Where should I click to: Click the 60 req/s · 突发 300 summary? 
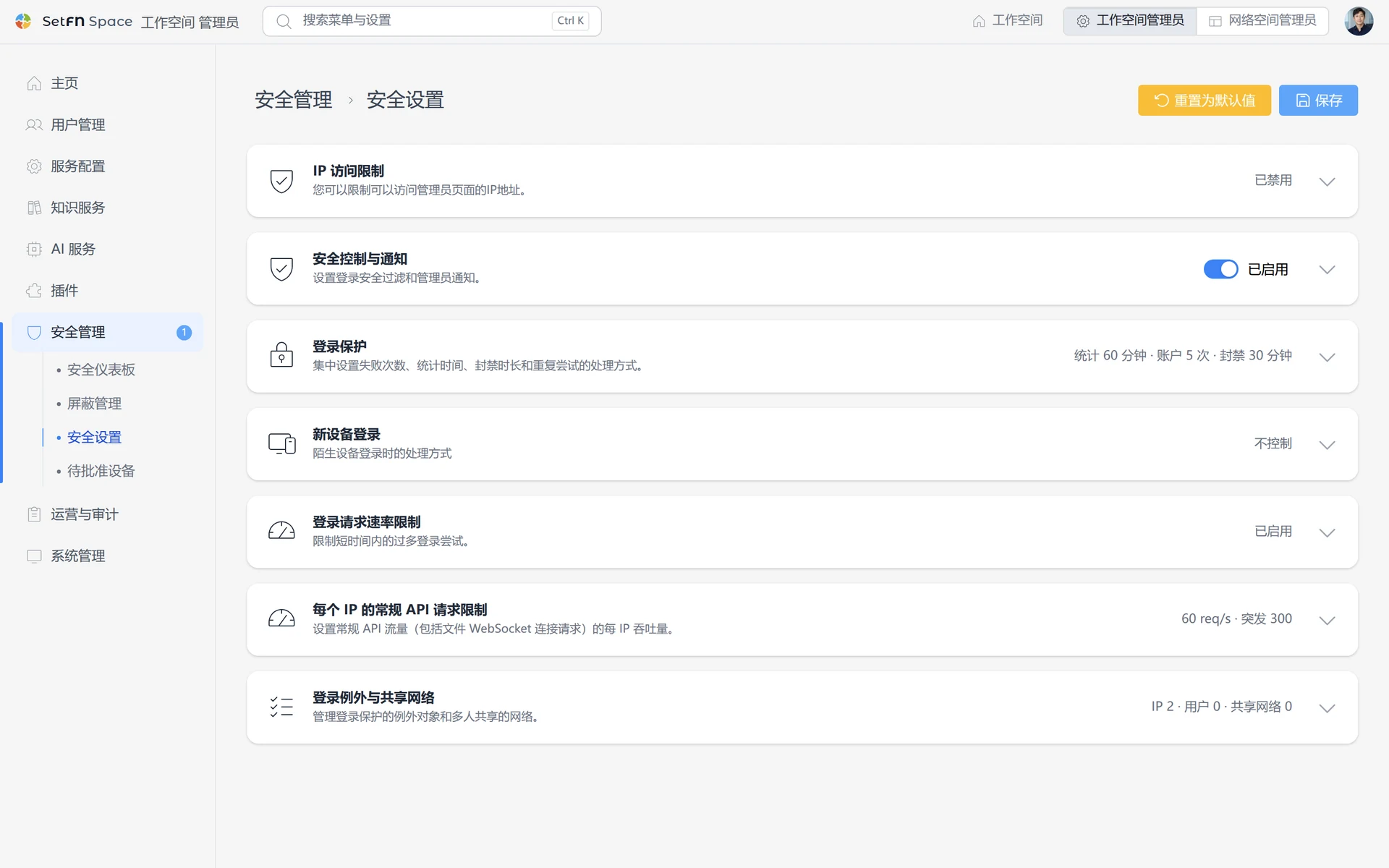(1236, 619)
